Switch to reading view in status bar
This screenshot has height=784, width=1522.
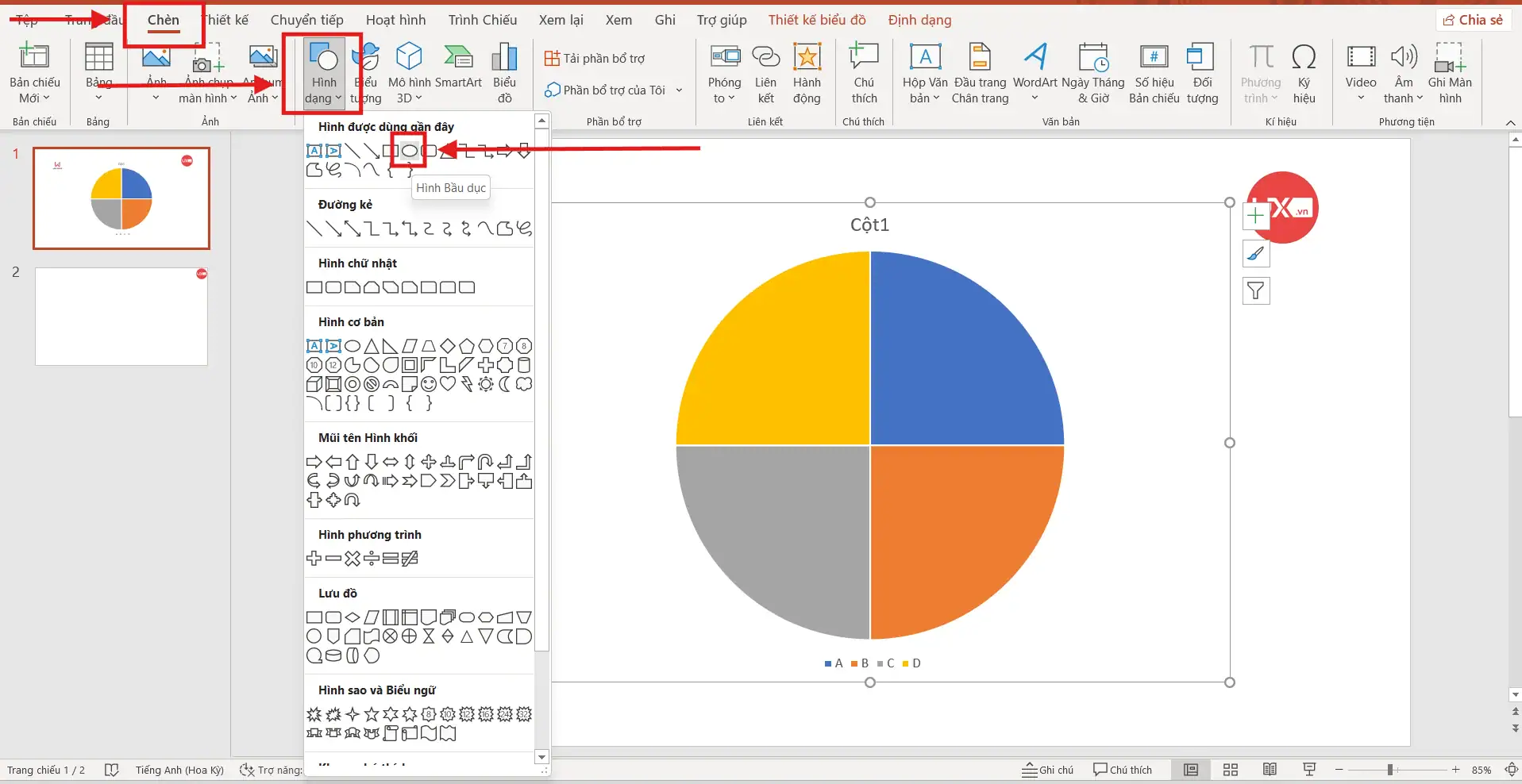click(1270, 770)
